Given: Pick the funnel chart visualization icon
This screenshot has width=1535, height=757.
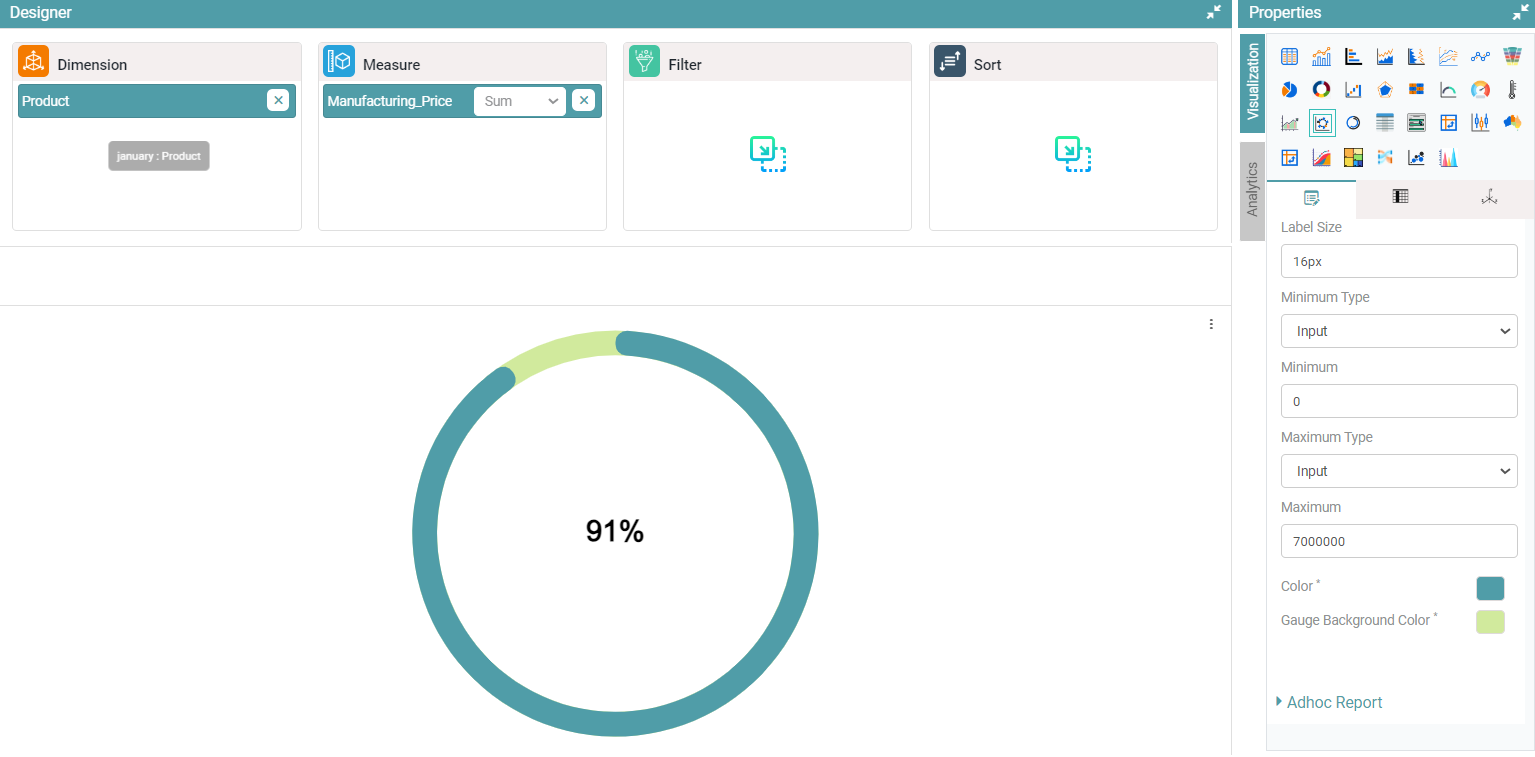Looking at the screenshot, I should point(1512,57).
